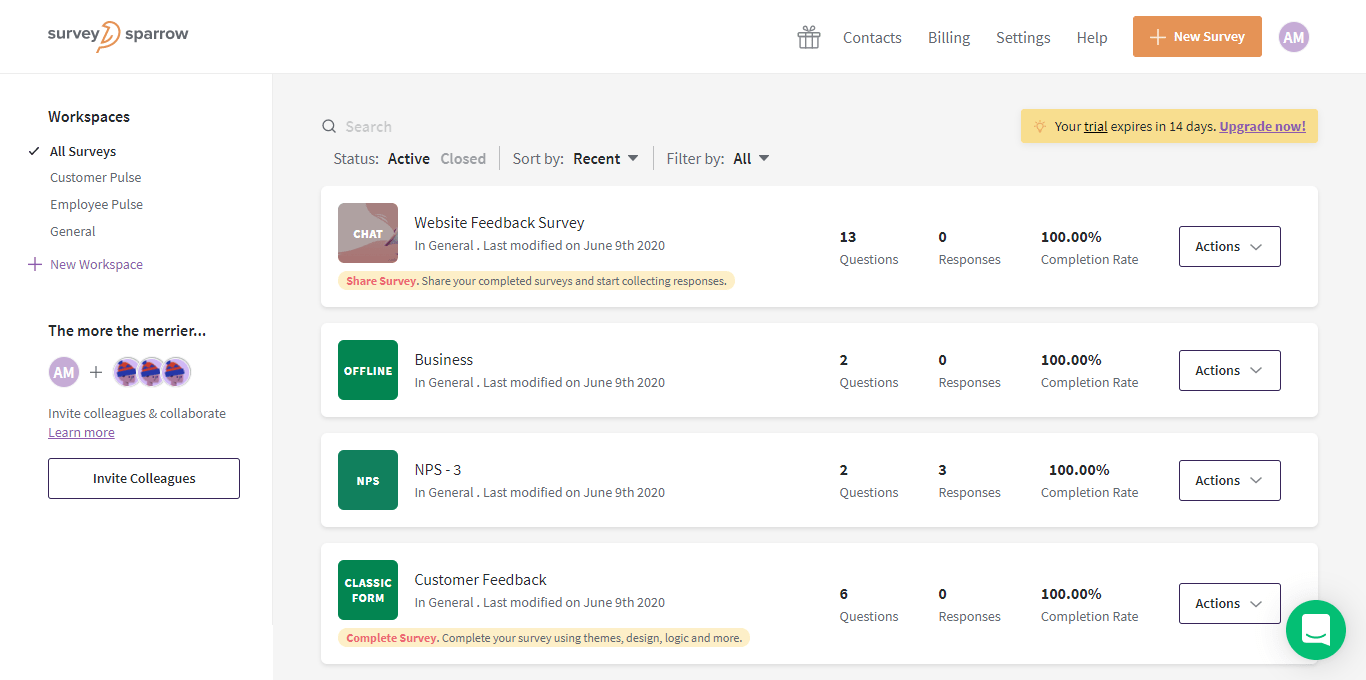The height and width of the screenshot is (680, 1366).
Task: Open the green chat support bubble
Action: click(x=1315, y=629)
